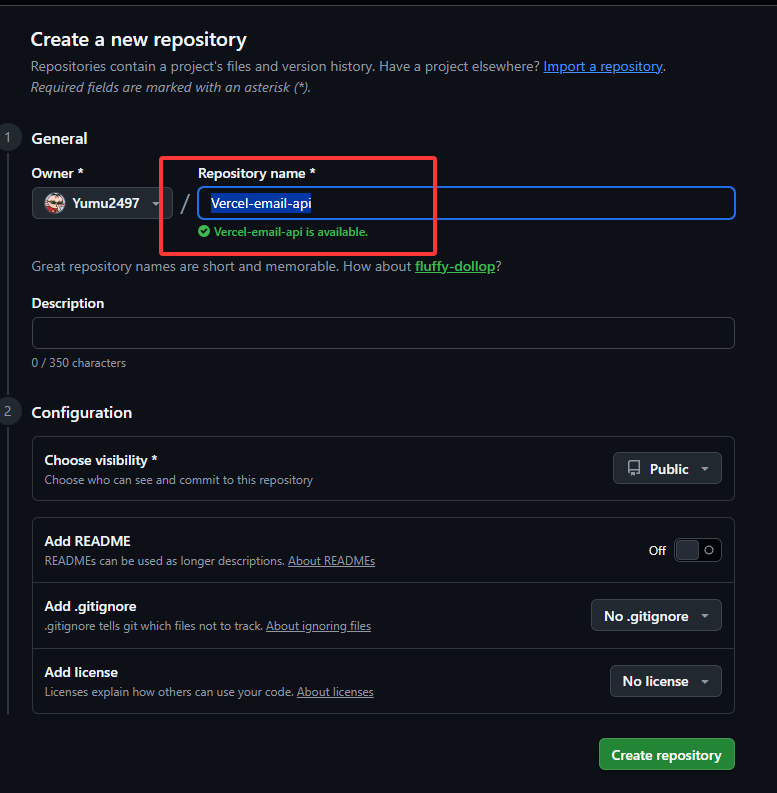Screen dimensions: 777x793
Task: Click the step 1 General marker
Action: click(x=9, y=138)
